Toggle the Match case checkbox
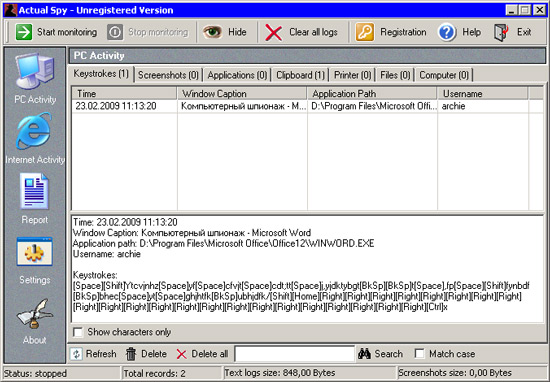 click(x=420, y=353)
